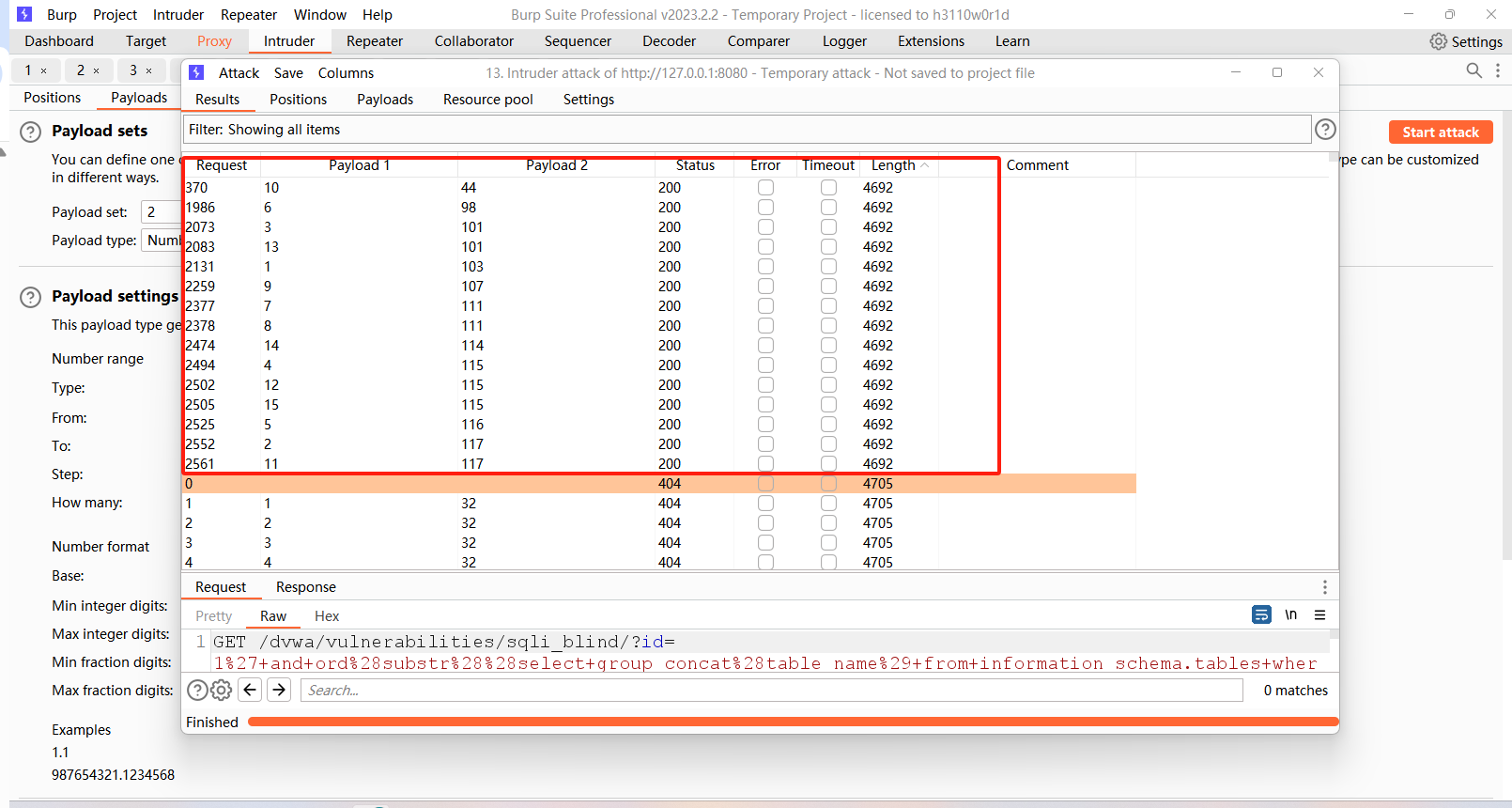Click the help icon beside Payload sets
The height and width of the screenshot is (808, 1512).
tap(31, 132)
